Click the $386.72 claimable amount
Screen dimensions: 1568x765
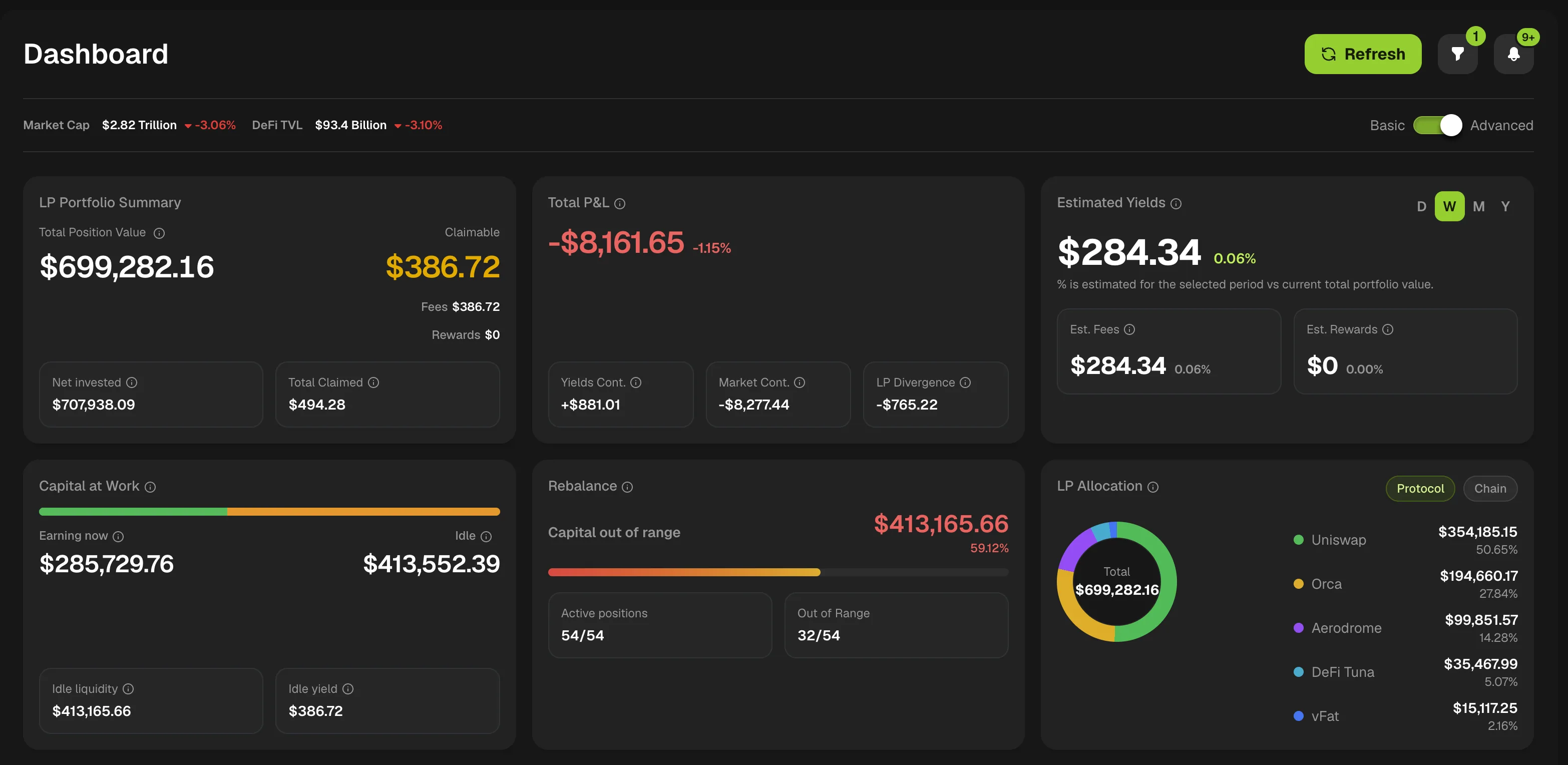[443, 266]
